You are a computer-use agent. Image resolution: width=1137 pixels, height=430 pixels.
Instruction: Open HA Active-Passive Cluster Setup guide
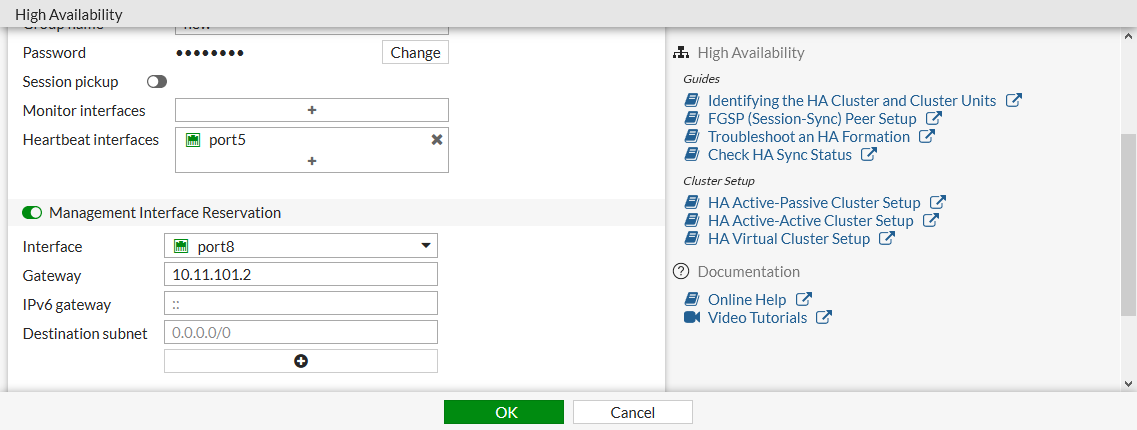pyautogui.click(x=812, y=203)
